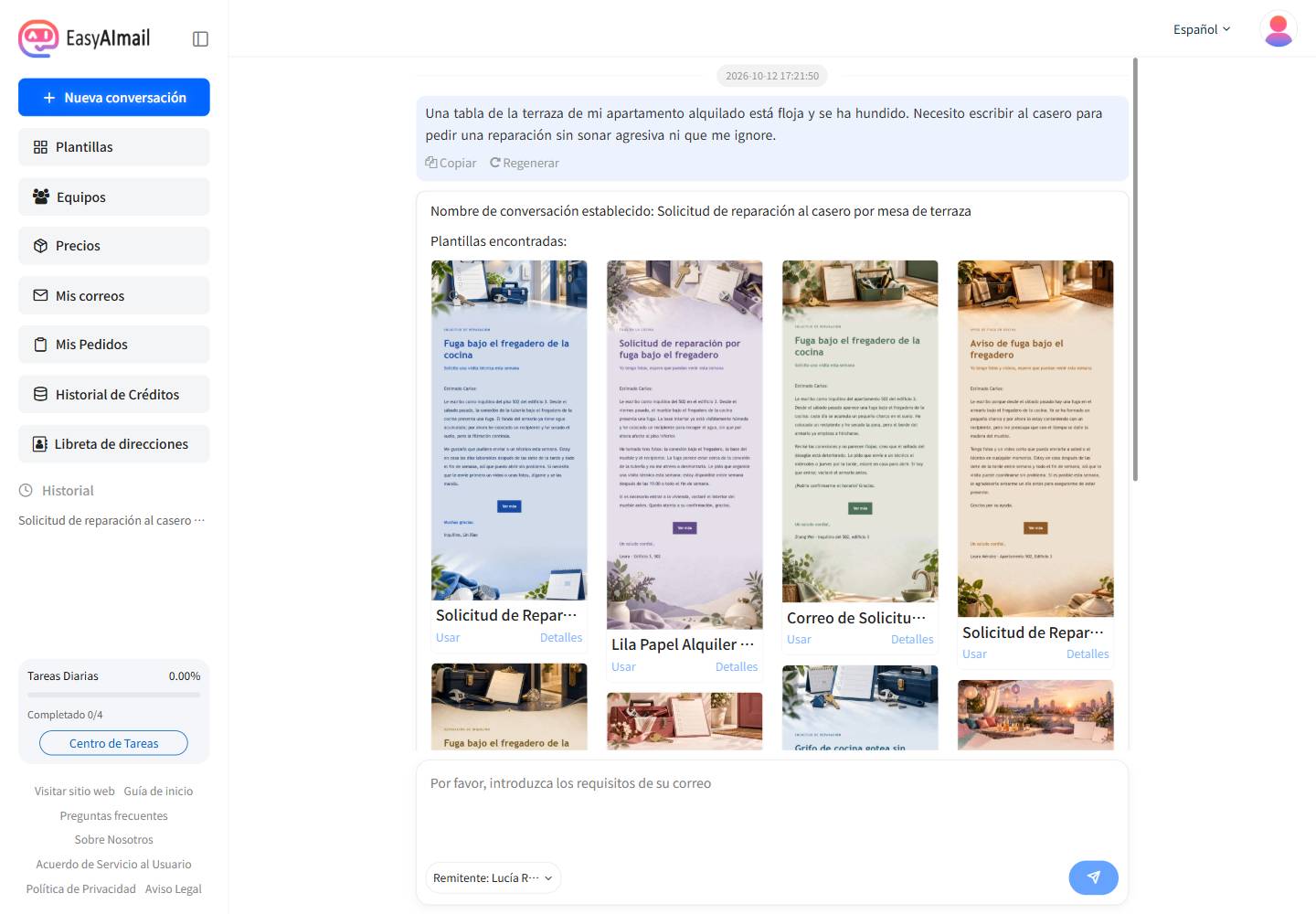Click Detalles for Correo de Solicitud template
The width and height of the screenshot is (1316, 914).
[912, 640]
